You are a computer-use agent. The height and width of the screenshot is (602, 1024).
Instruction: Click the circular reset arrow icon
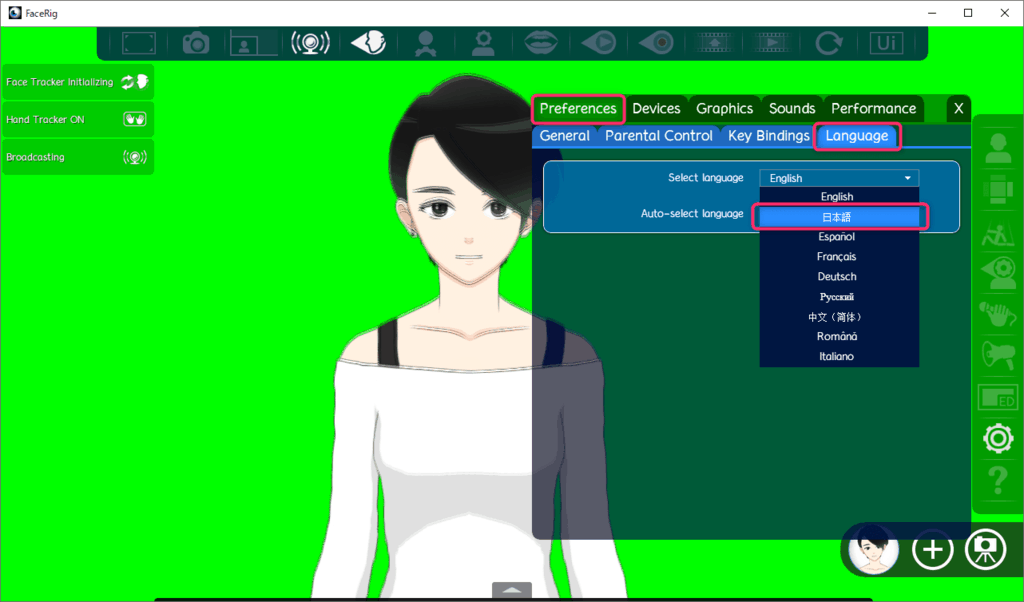pos(828,43)
